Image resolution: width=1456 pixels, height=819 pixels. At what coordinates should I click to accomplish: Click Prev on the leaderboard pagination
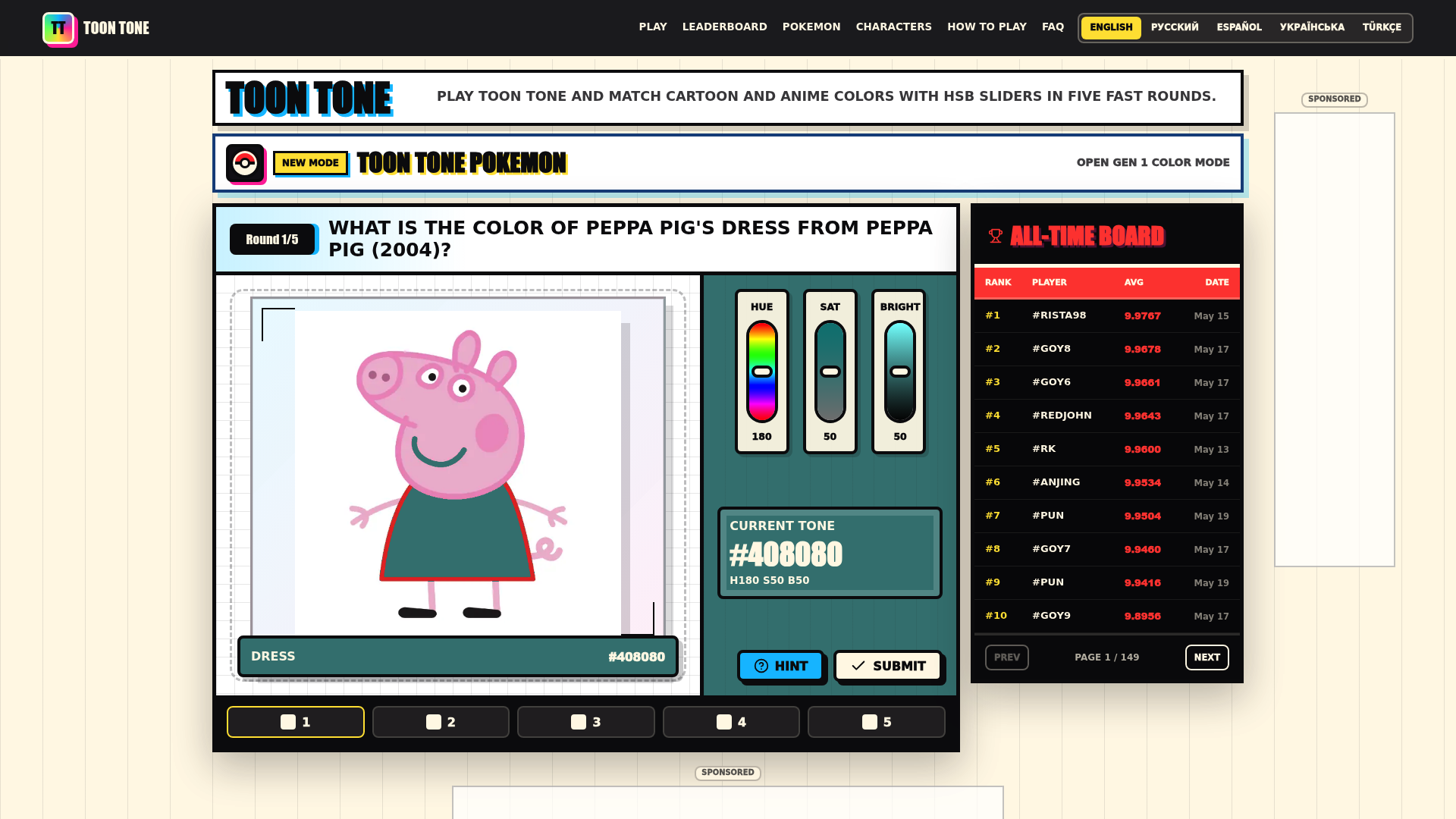[1006, 657]
